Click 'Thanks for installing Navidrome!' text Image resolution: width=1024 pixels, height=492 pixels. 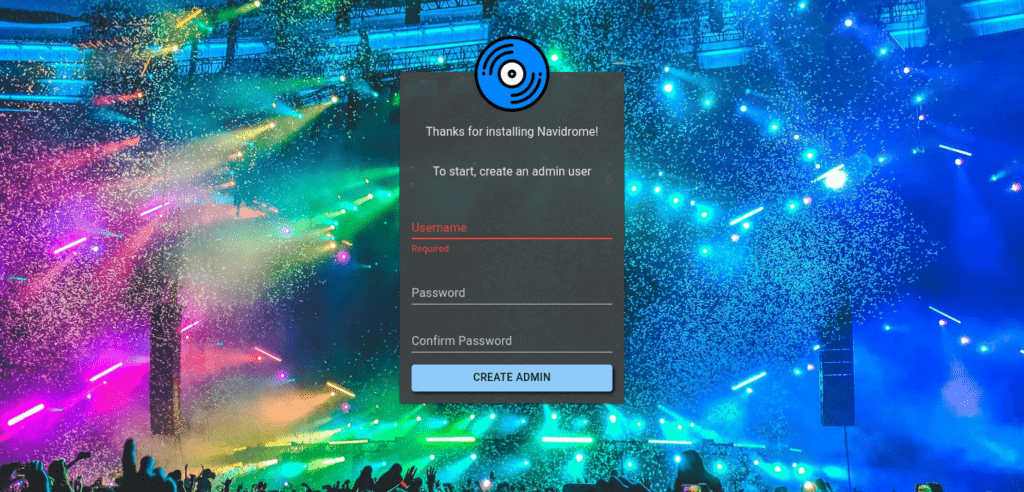pos(511,131)
